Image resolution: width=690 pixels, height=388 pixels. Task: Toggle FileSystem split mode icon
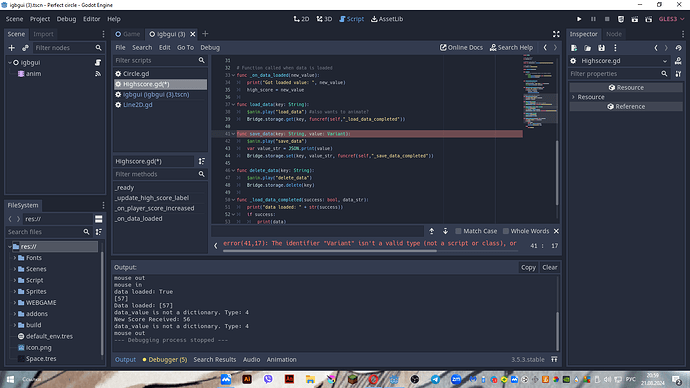tap(99, 219)
